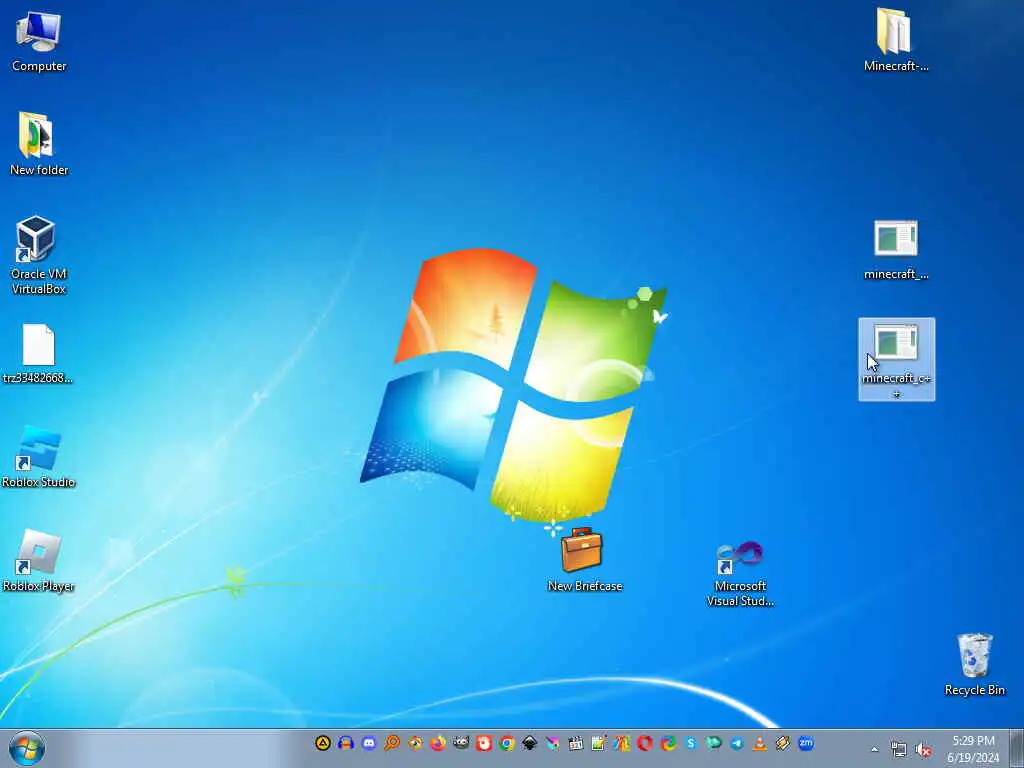This screenshot has height=768, width=1024.
Task: Select the trz33482668 blank file icon
Action: 38,353
